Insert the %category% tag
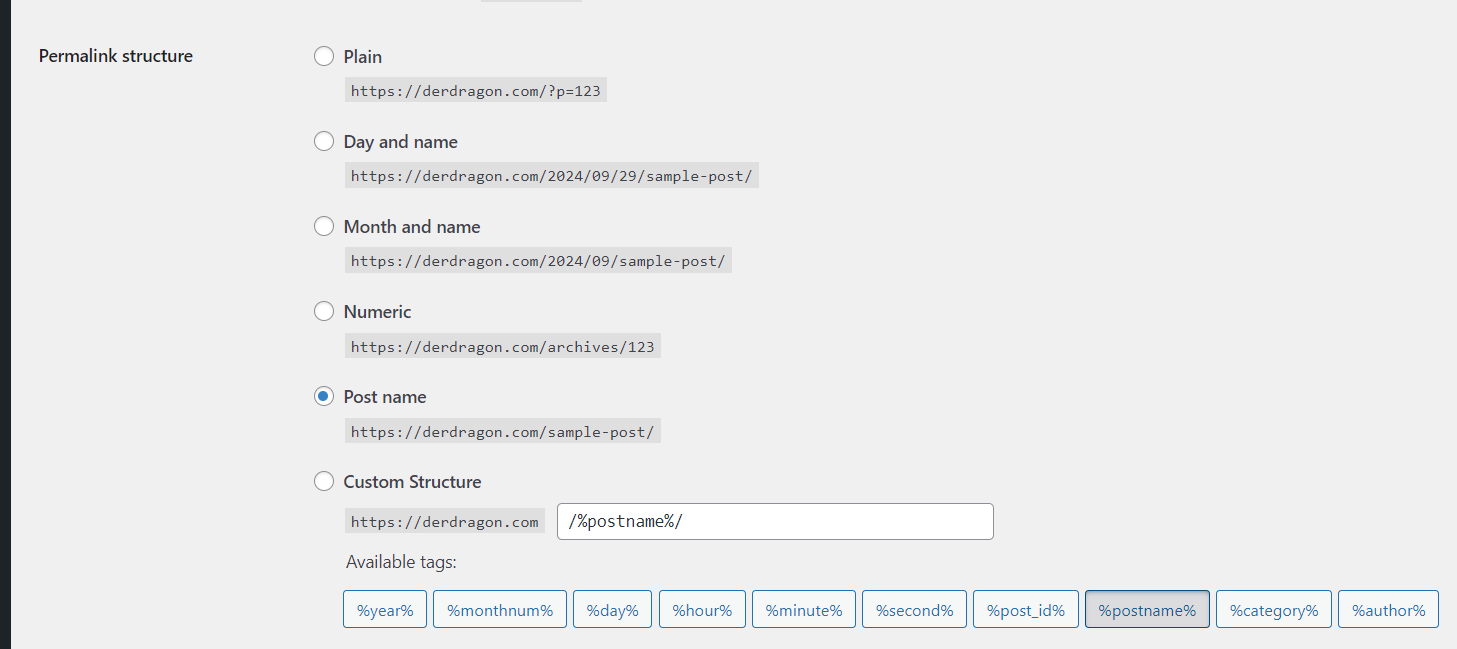 pyautogui.click(x=1274, y=610)
